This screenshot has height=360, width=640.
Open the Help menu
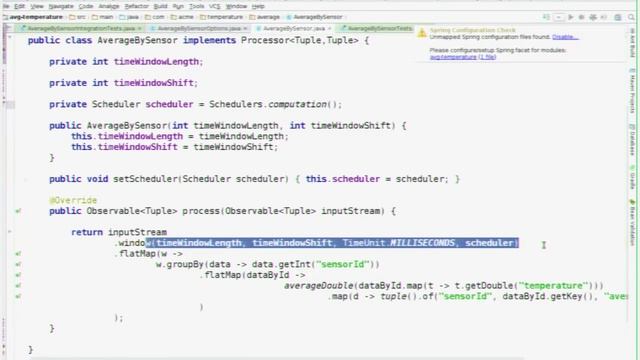[258, 7]
